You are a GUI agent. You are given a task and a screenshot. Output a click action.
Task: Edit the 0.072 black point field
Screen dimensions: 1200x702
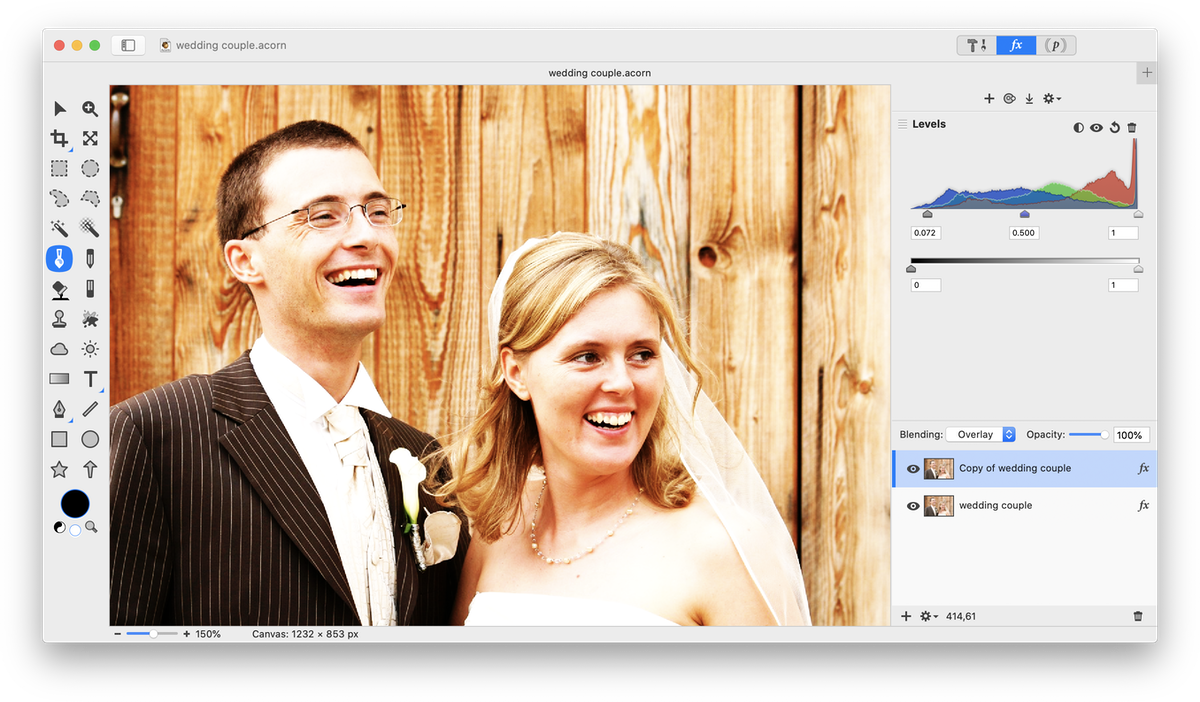pyautogui.click(x=926, y=233)
